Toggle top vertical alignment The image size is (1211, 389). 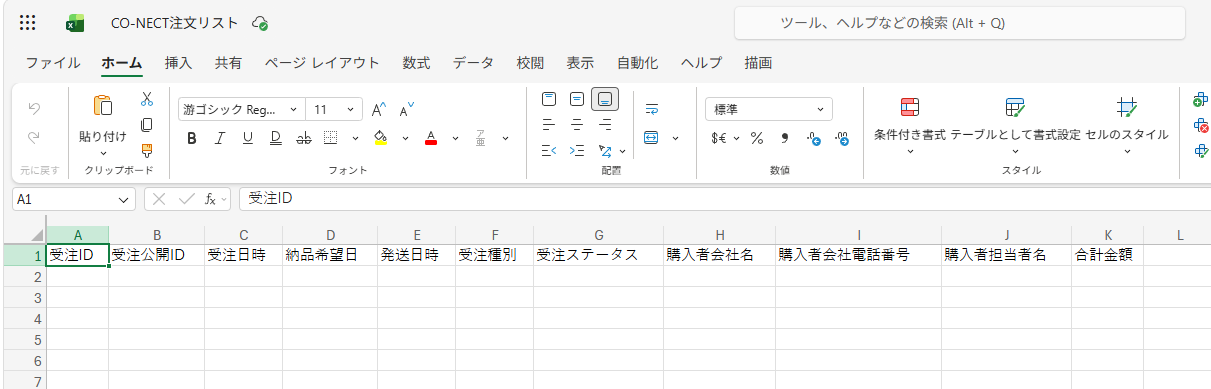click(x=548, y=98)
